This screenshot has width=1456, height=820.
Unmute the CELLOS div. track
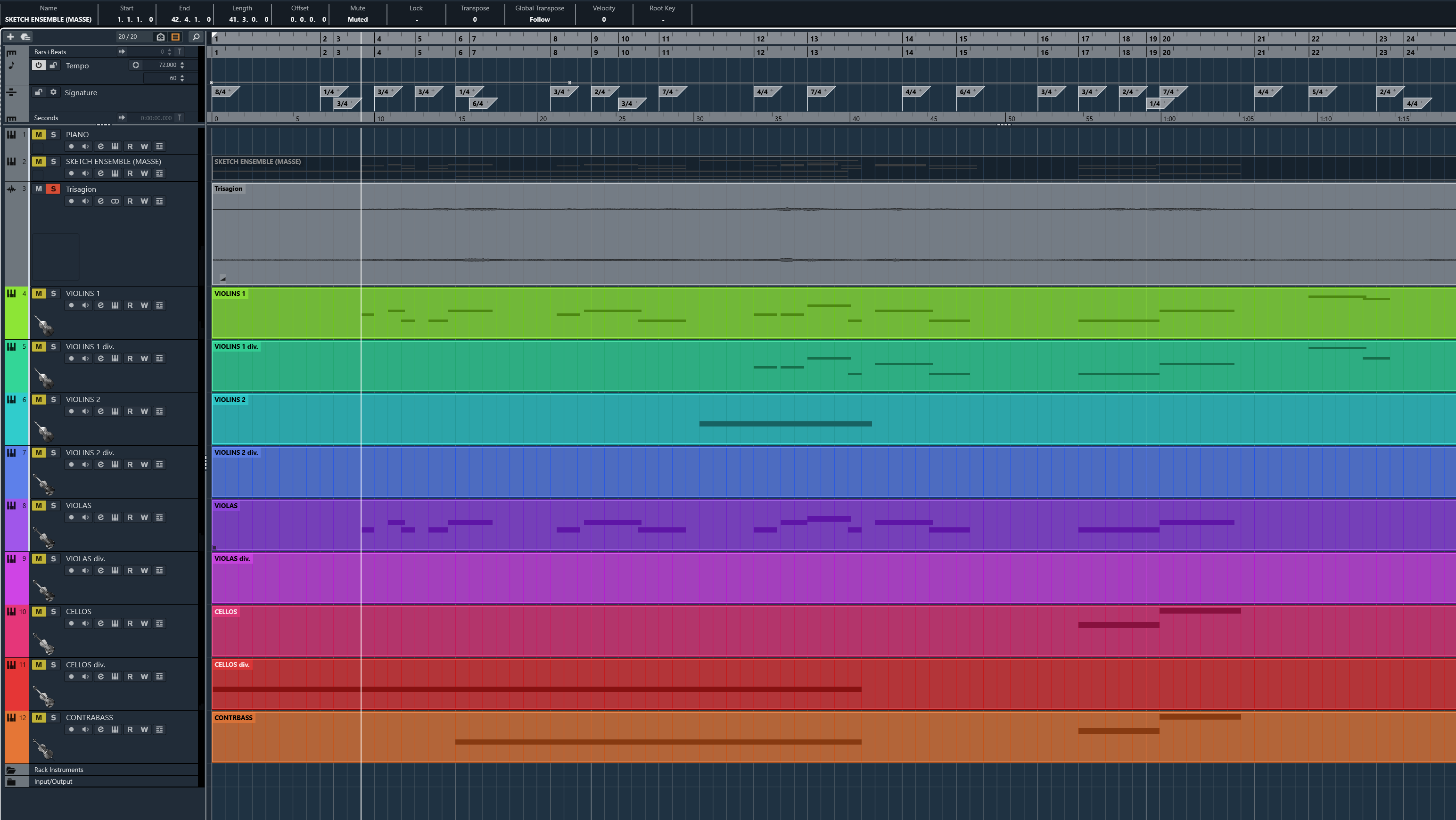pos(39,664)
